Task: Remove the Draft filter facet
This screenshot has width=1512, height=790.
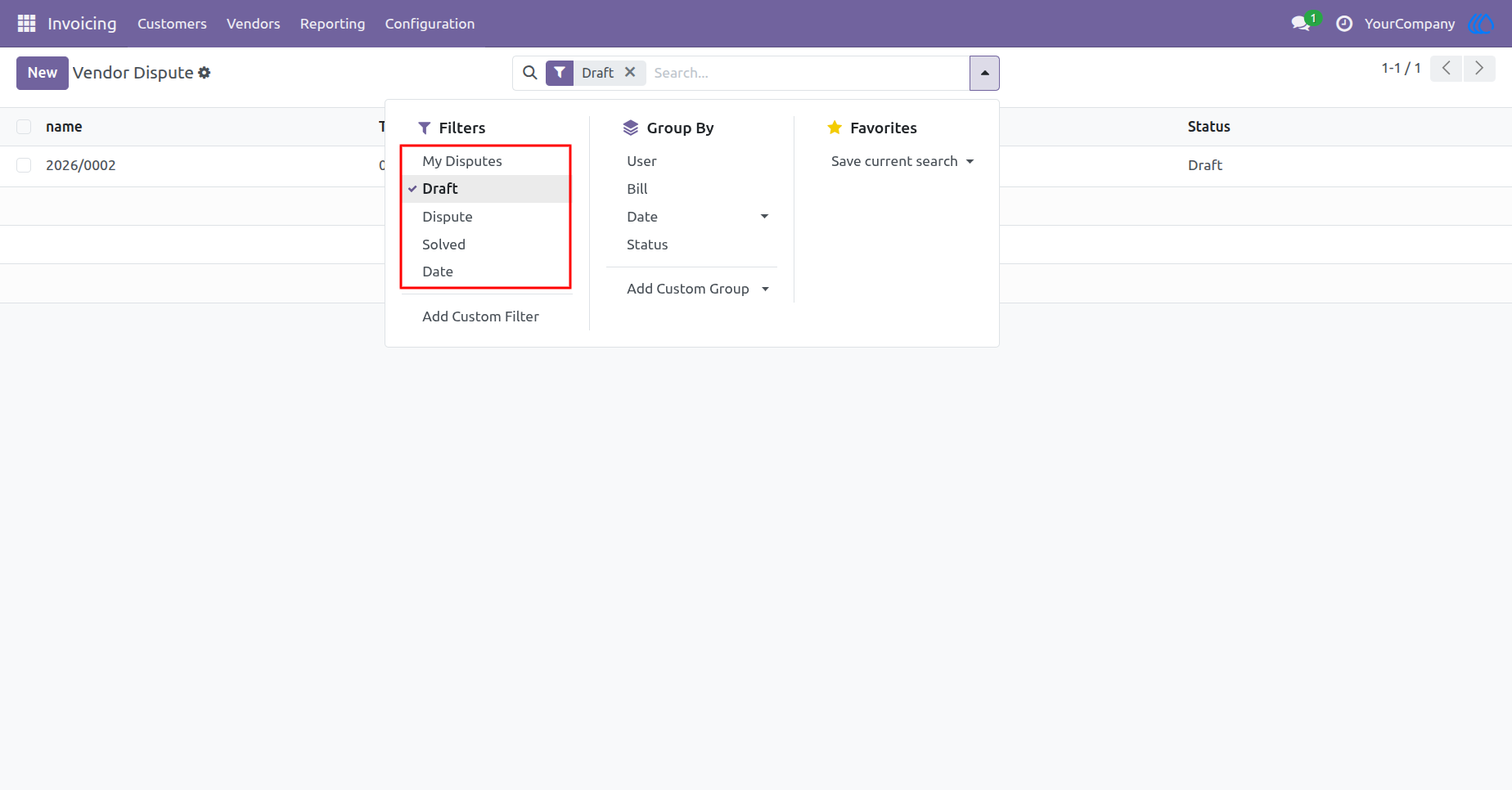Action: [x=630, y=72]
